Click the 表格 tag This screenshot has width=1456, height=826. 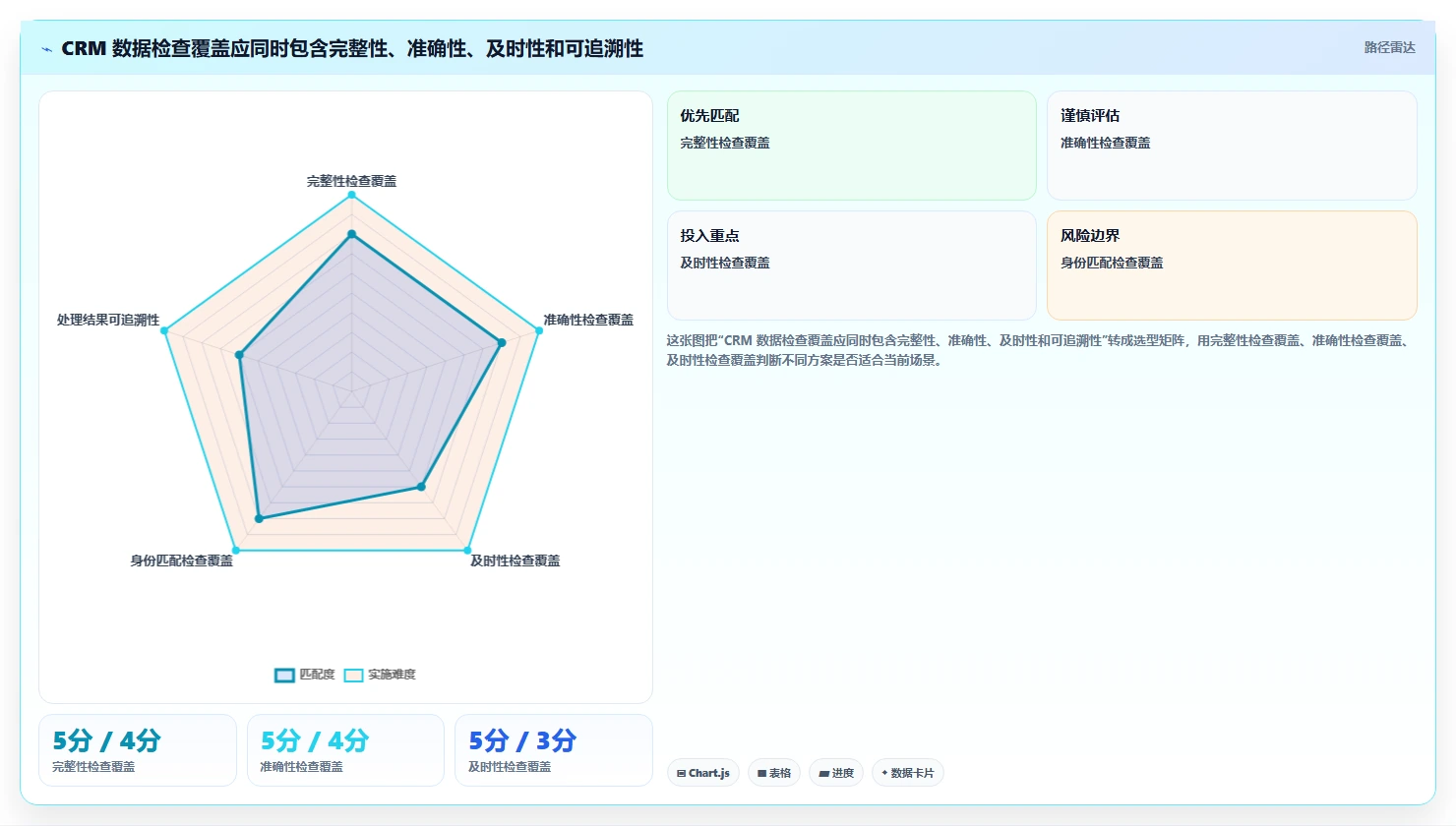pyautogui.click(x=774, y=773)
